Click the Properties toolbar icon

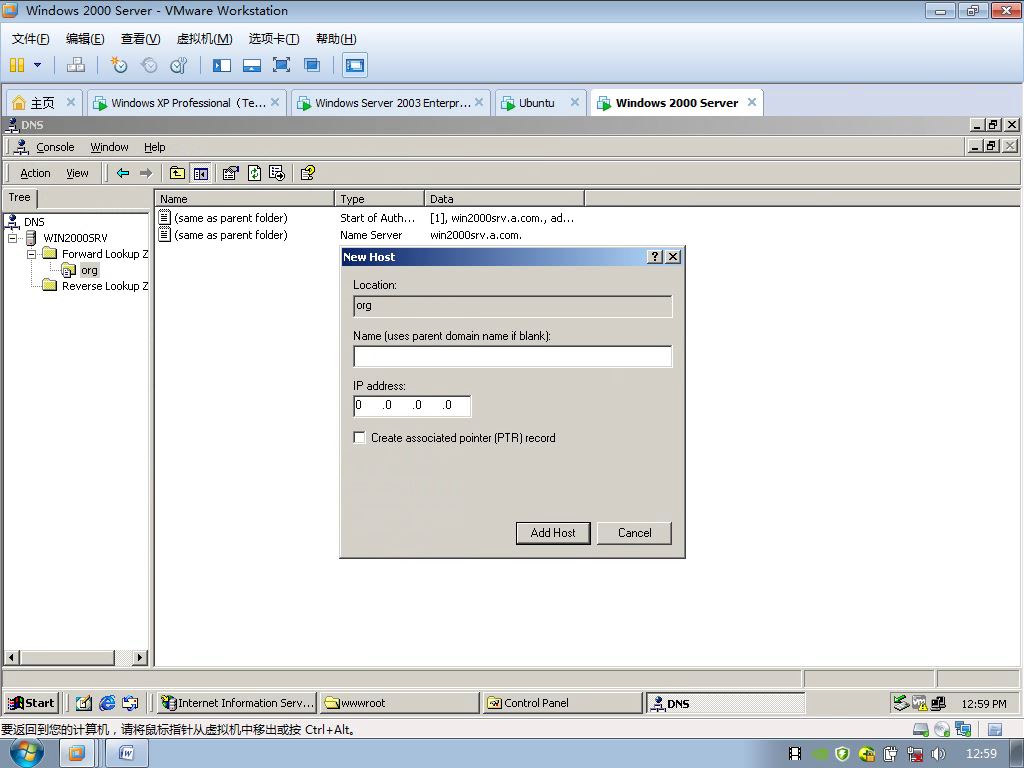click(231, 173)
